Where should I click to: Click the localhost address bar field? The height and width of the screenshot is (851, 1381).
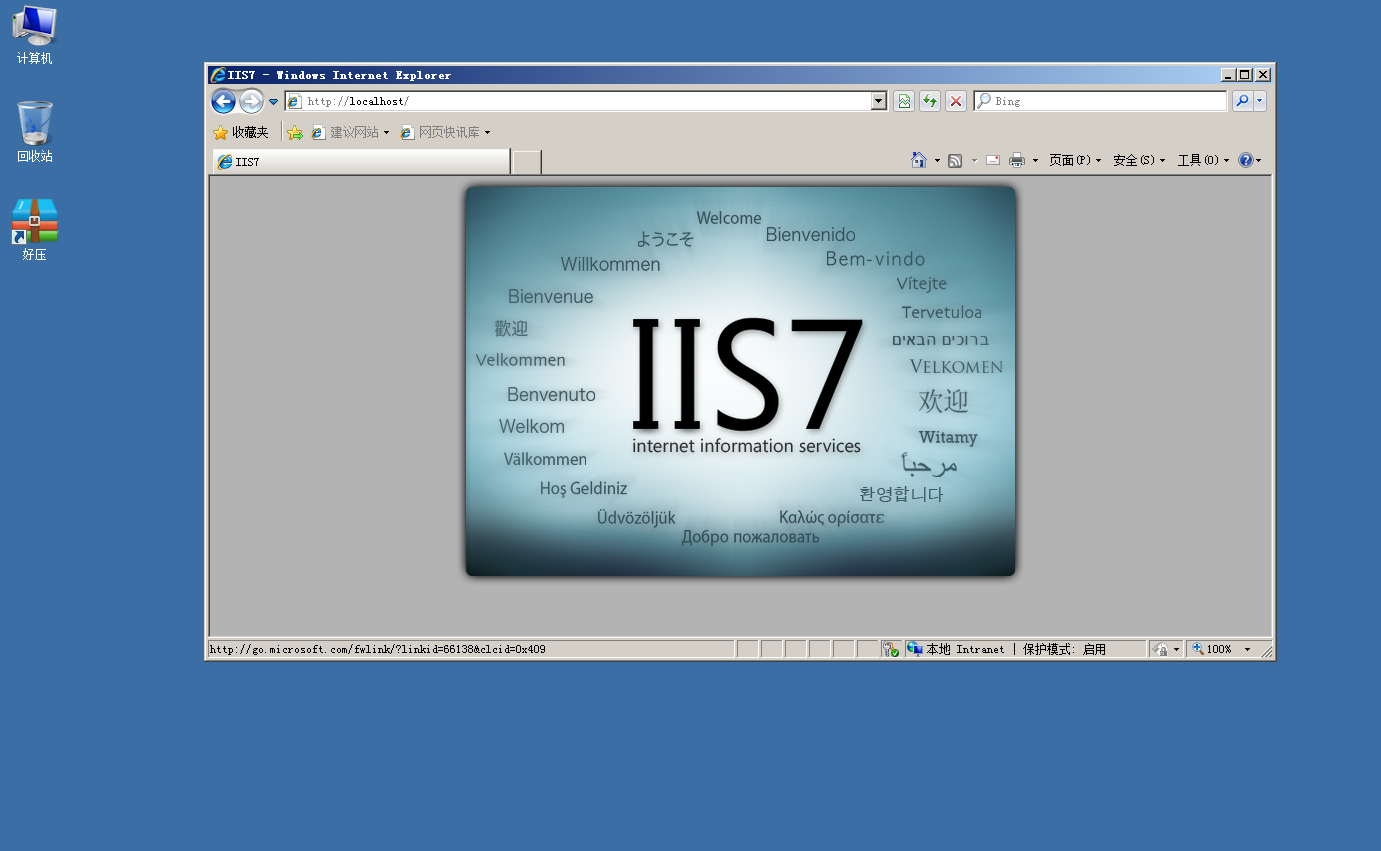[x=578, y=101]
